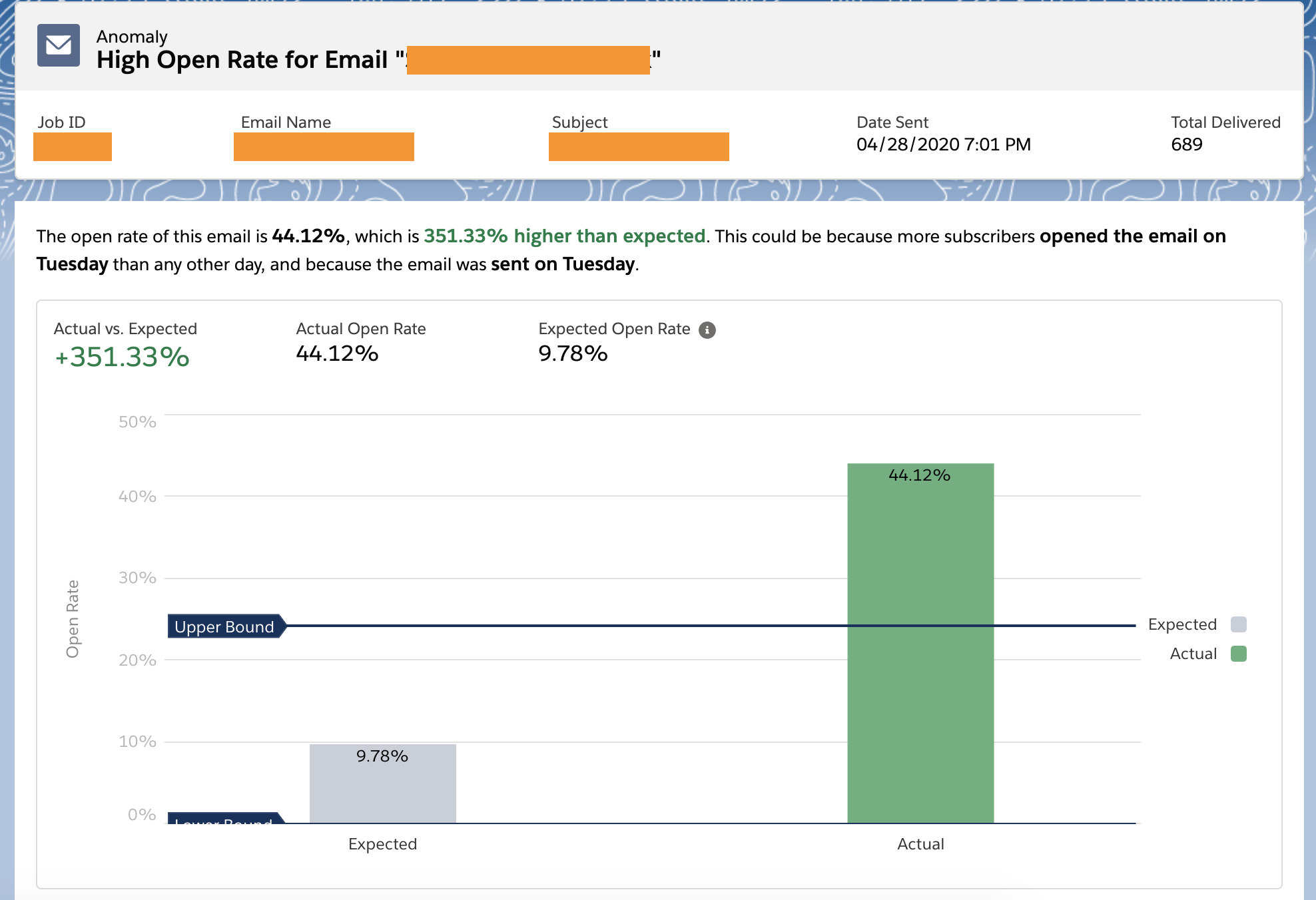Click the Upper Bound line label
Viewport: 1316px width, 900px height.
[224, 626]
